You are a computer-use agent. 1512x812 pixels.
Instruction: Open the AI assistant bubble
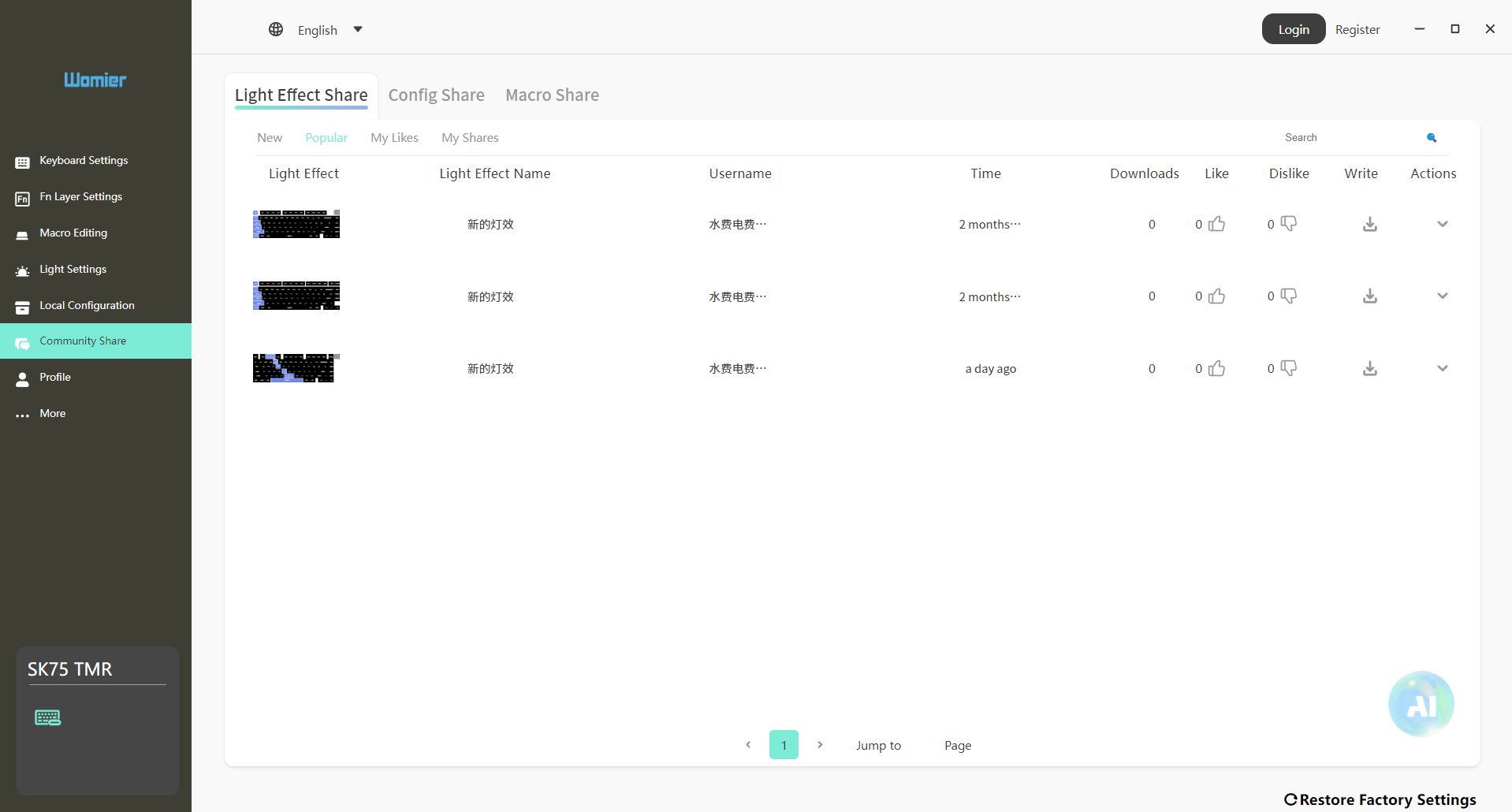click(x=1421, y=704)
